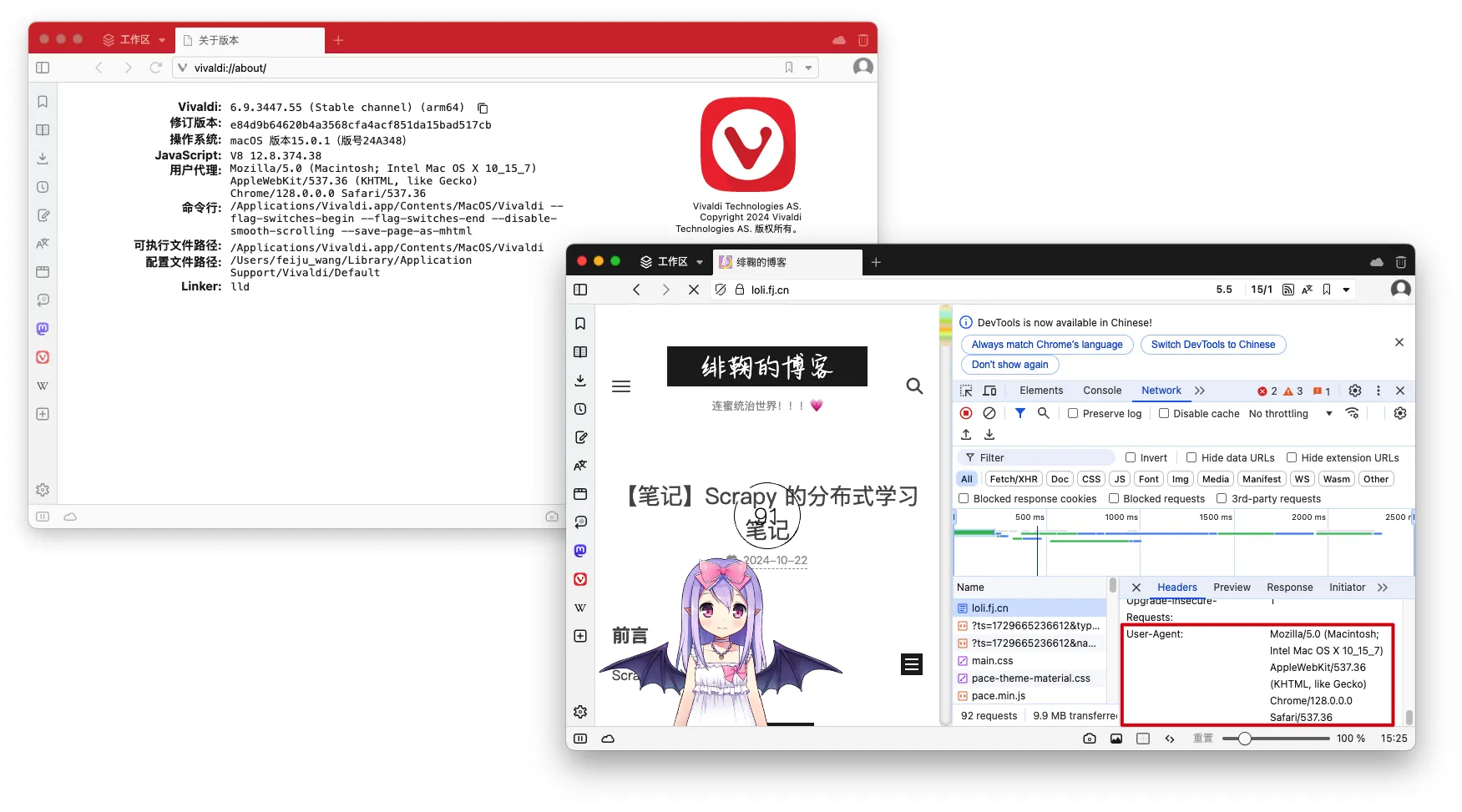This screenshot has width=1462, height=812.
Task: Filter requests by CSS type
Action: click(1091, 479)
